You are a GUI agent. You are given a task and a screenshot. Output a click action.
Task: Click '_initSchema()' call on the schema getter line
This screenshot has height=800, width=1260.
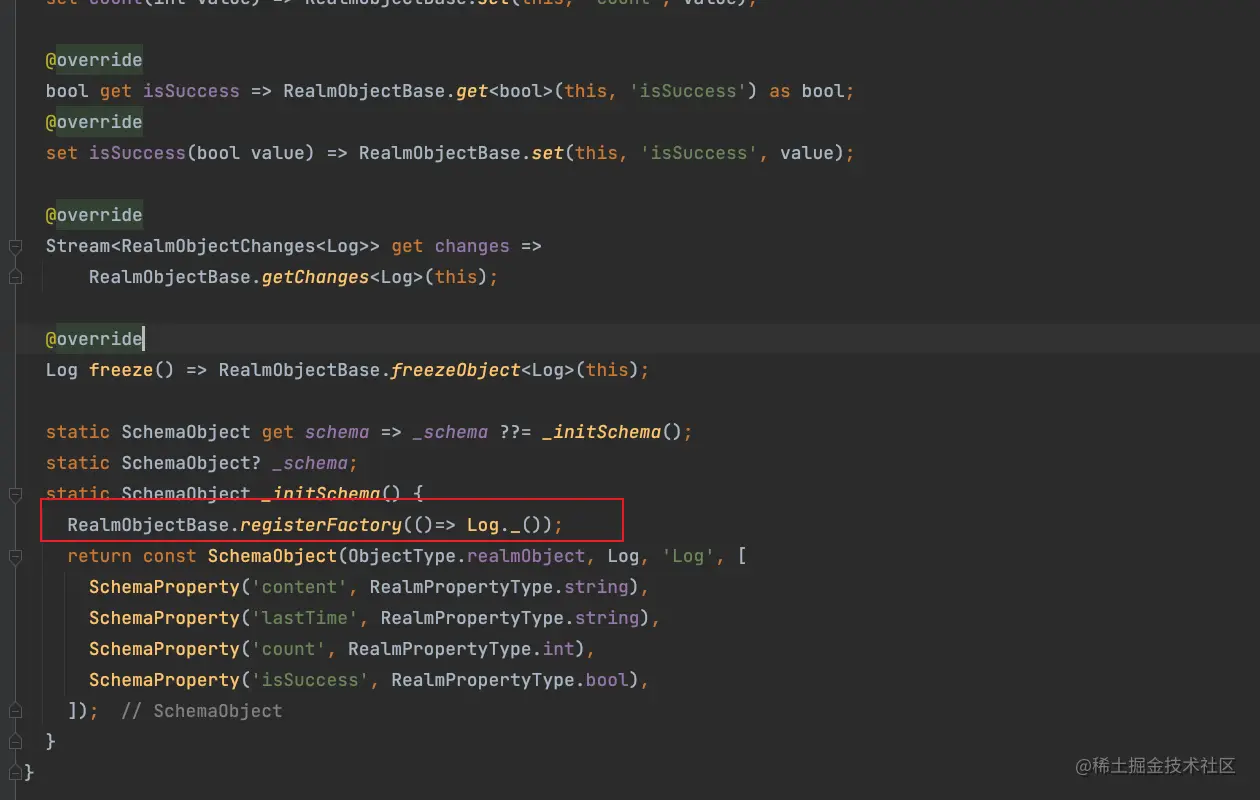click(612, 432)
